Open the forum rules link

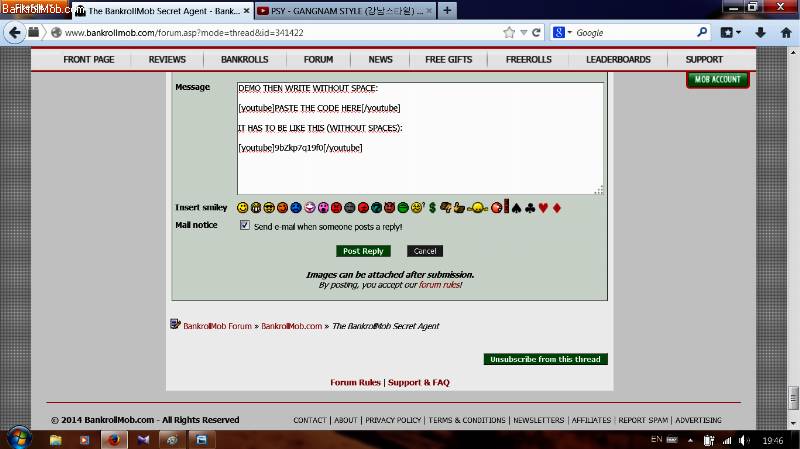tap(440, 285)
